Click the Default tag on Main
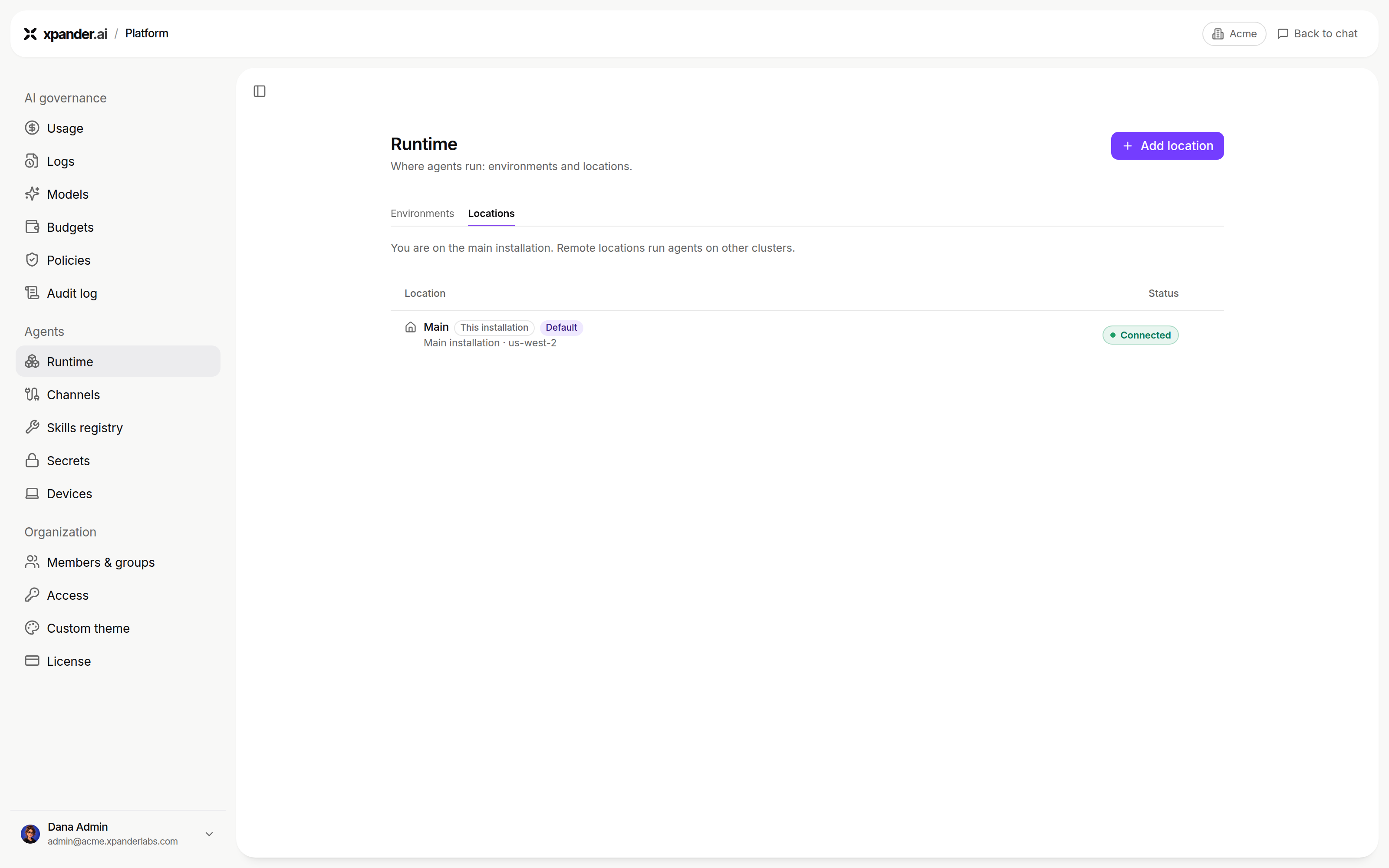This screenshot has height=868, width=1389. (561, 328)
